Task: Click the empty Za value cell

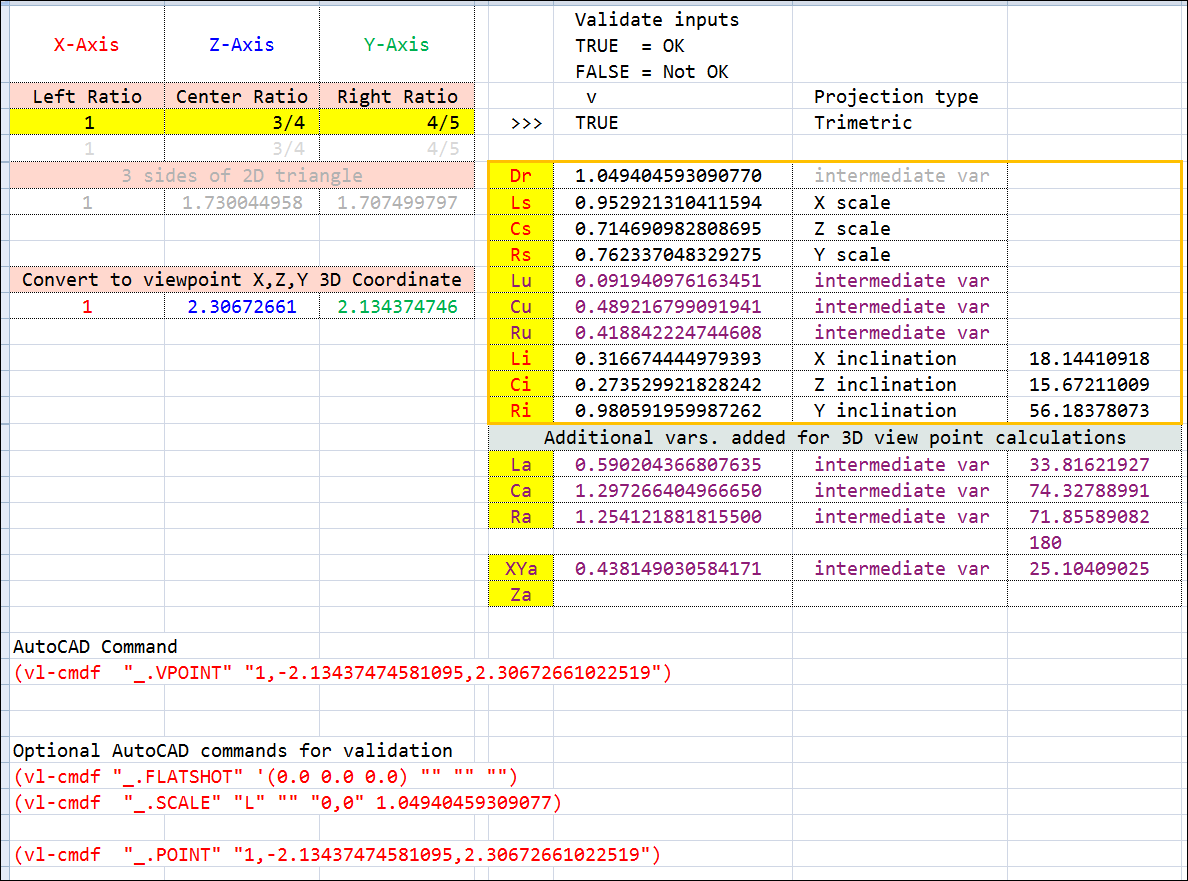Action: click(x=673, y=595)
